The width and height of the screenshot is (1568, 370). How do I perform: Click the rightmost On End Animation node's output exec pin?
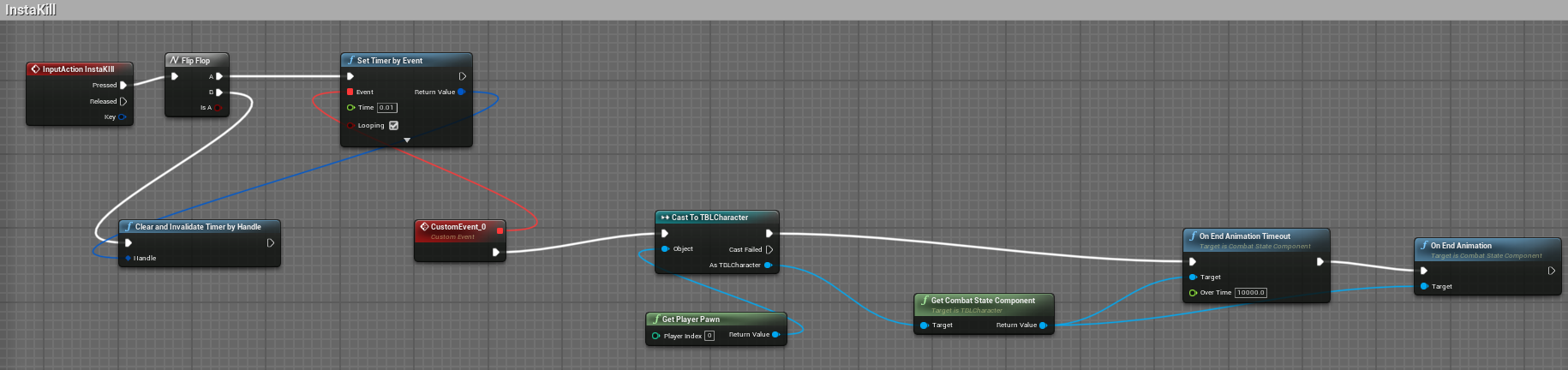tap(1551, 271)
